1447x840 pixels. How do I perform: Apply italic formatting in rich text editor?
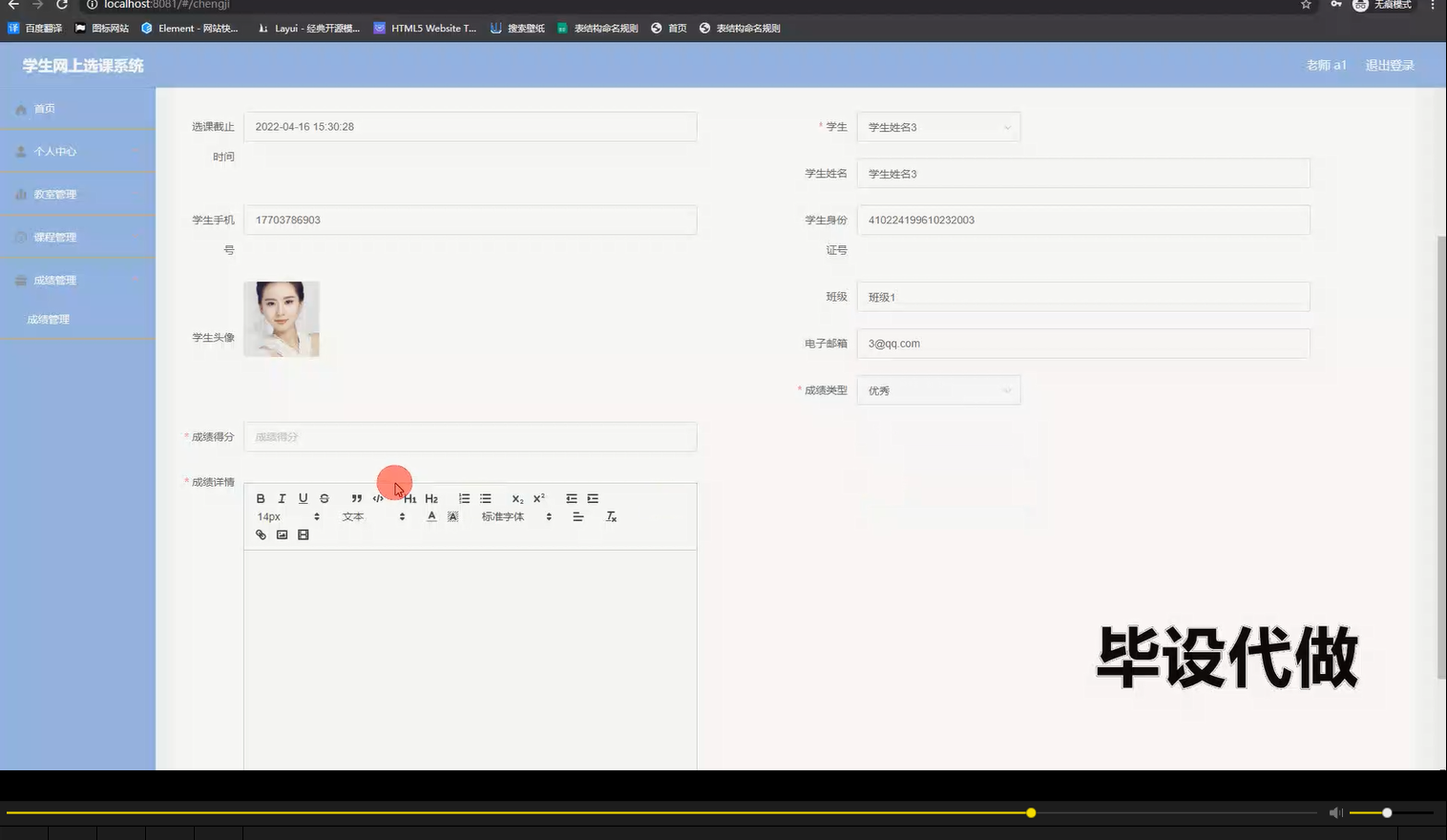(x=283, y=498)
